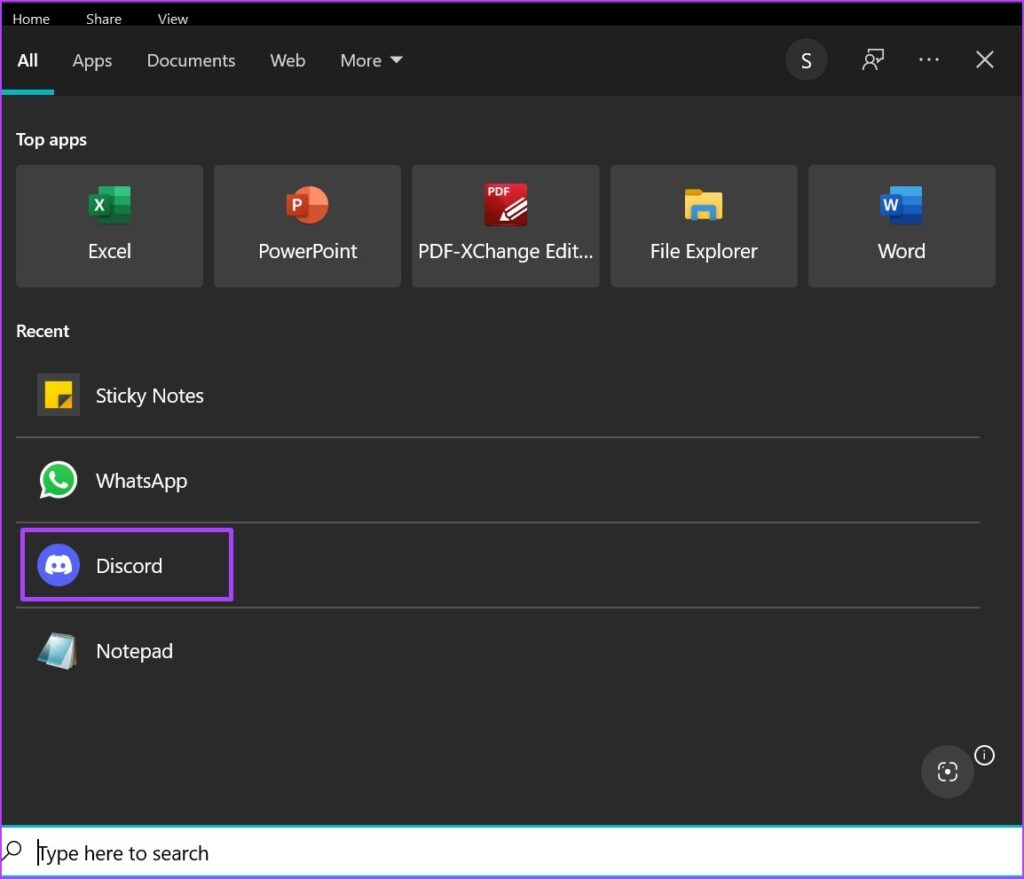Open Sticky Notes from Recent
Viewport: 1024px width, 879px height.
[498, 395]
